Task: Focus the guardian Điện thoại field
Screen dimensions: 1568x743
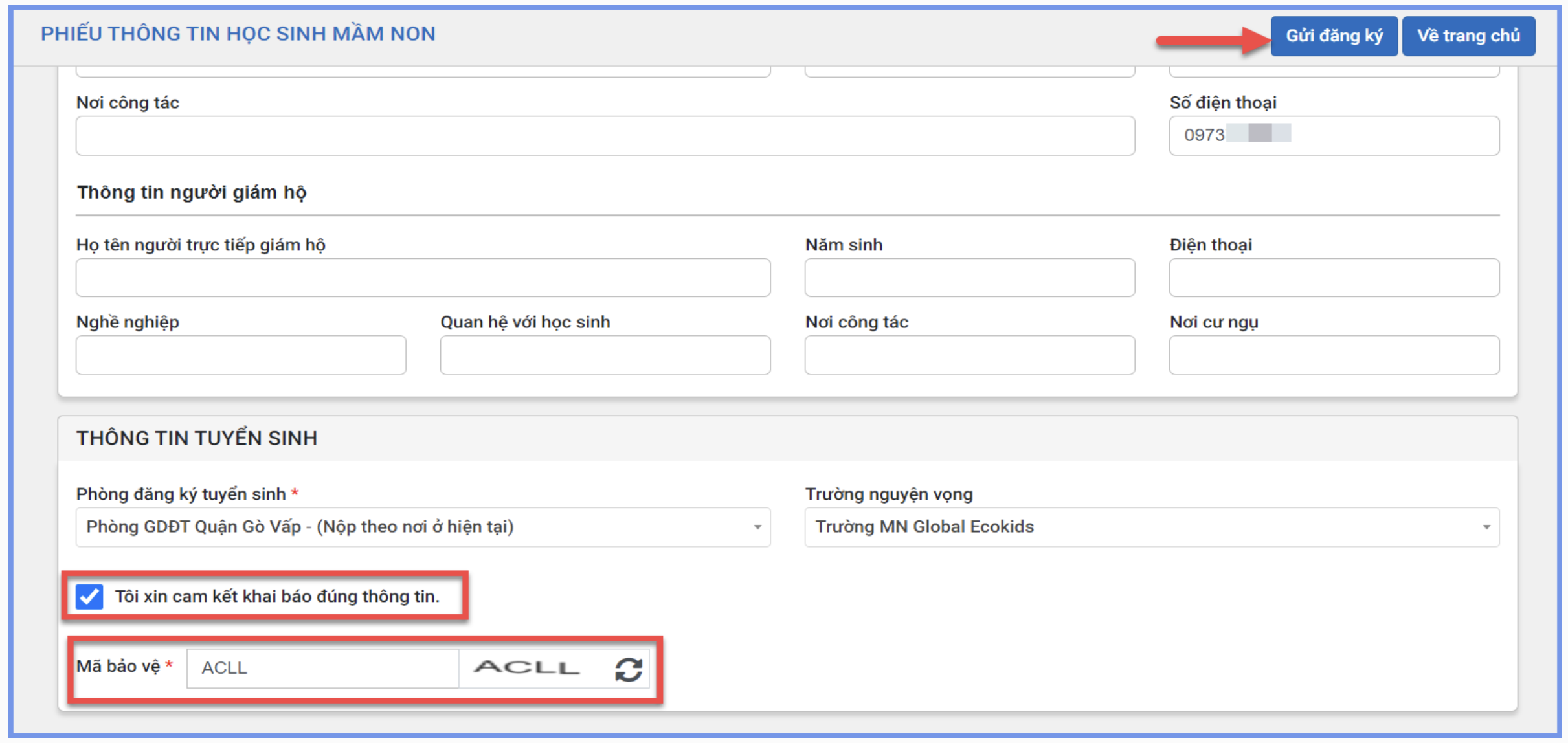Action: (1334, 278)
